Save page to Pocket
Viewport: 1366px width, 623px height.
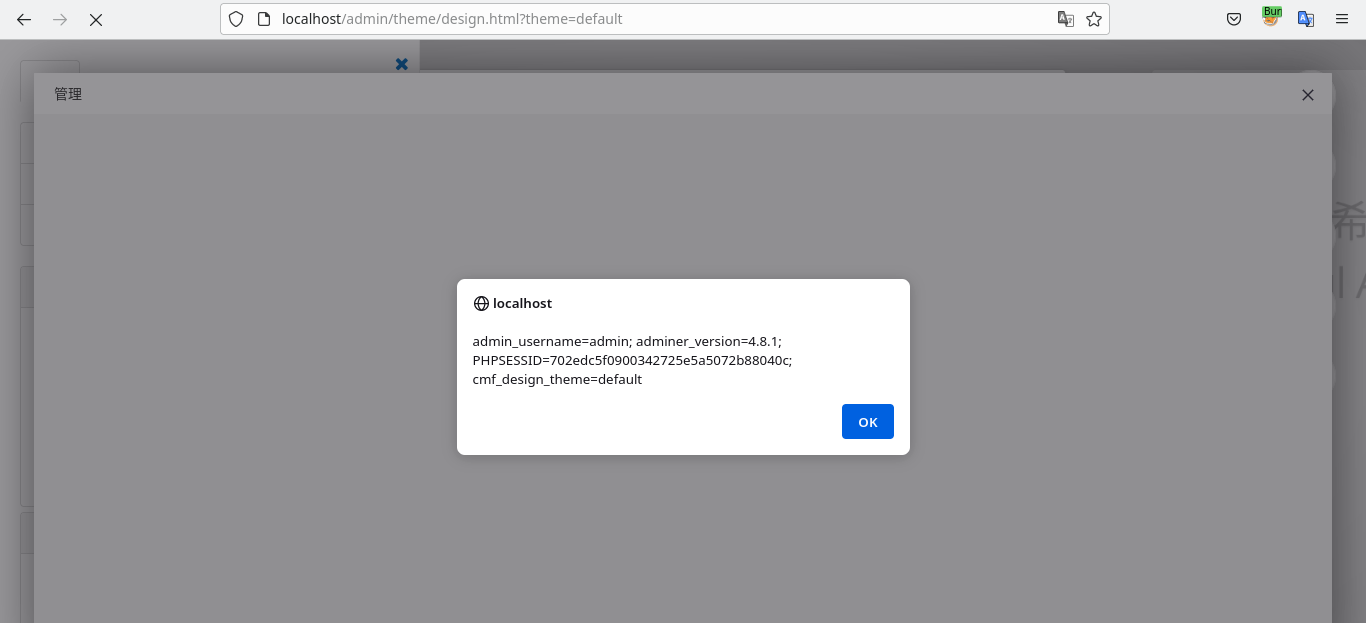tap(1234, 19)
